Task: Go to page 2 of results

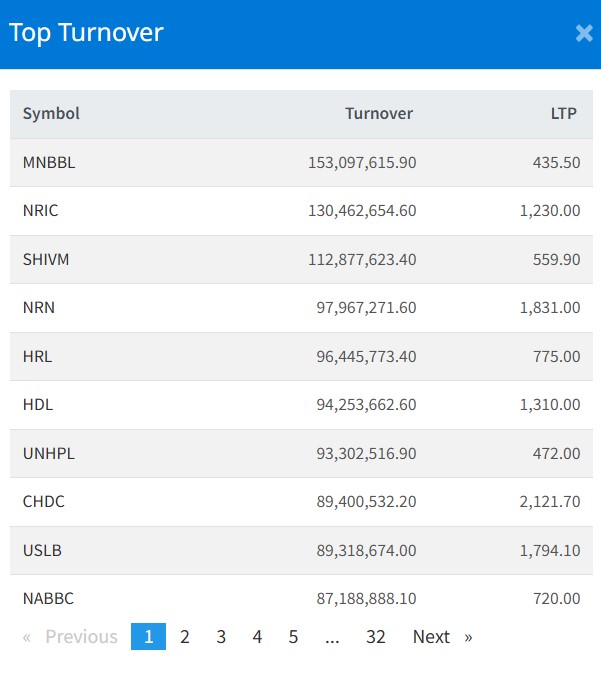Action: point(185,637)
